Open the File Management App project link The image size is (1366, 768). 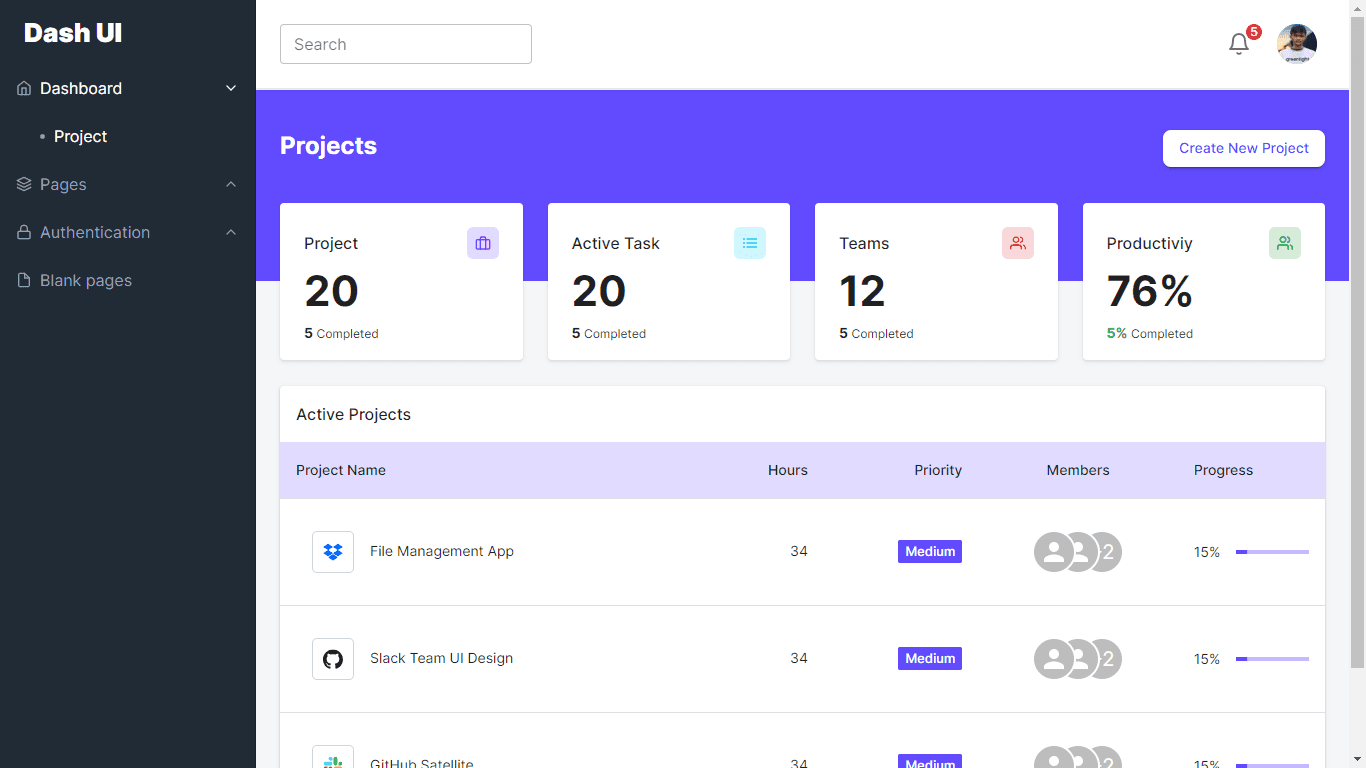pos(441,551)
